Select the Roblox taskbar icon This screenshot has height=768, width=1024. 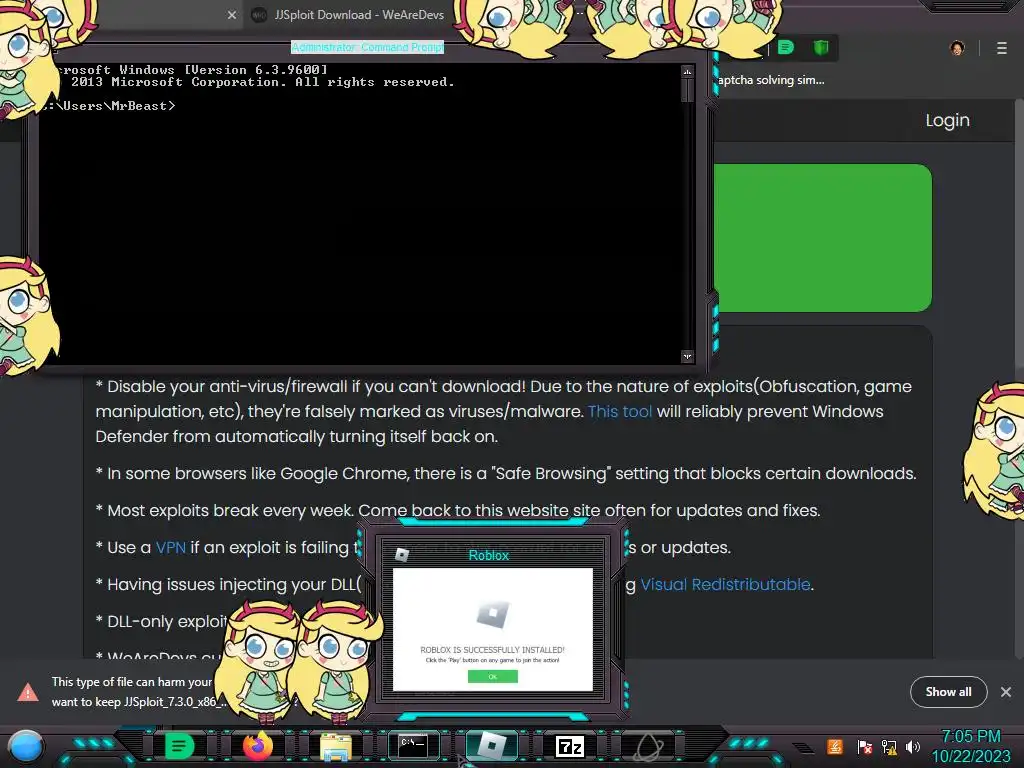point(492,746)
